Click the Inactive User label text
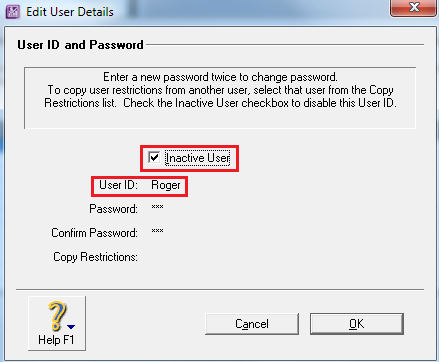The width and height of the screenshot is (439, 362). (198, 158)
